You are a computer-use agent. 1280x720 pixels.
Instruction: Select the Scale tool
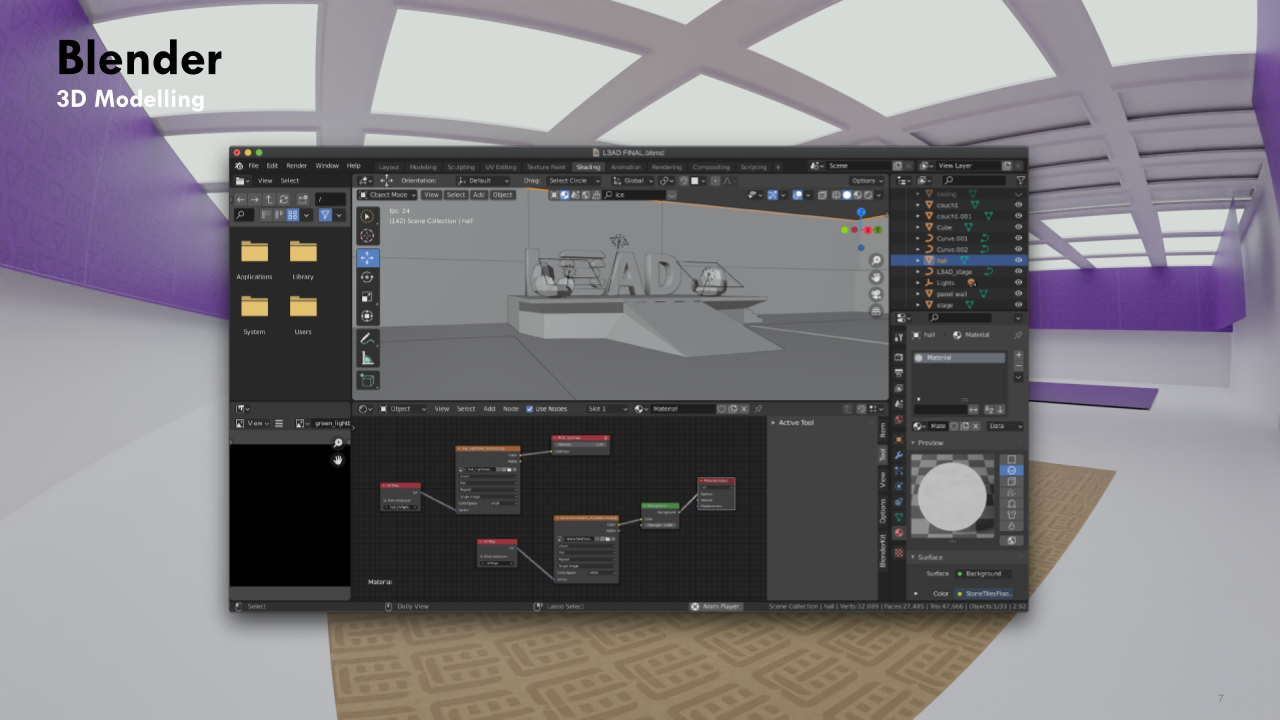tap(367, 297)
